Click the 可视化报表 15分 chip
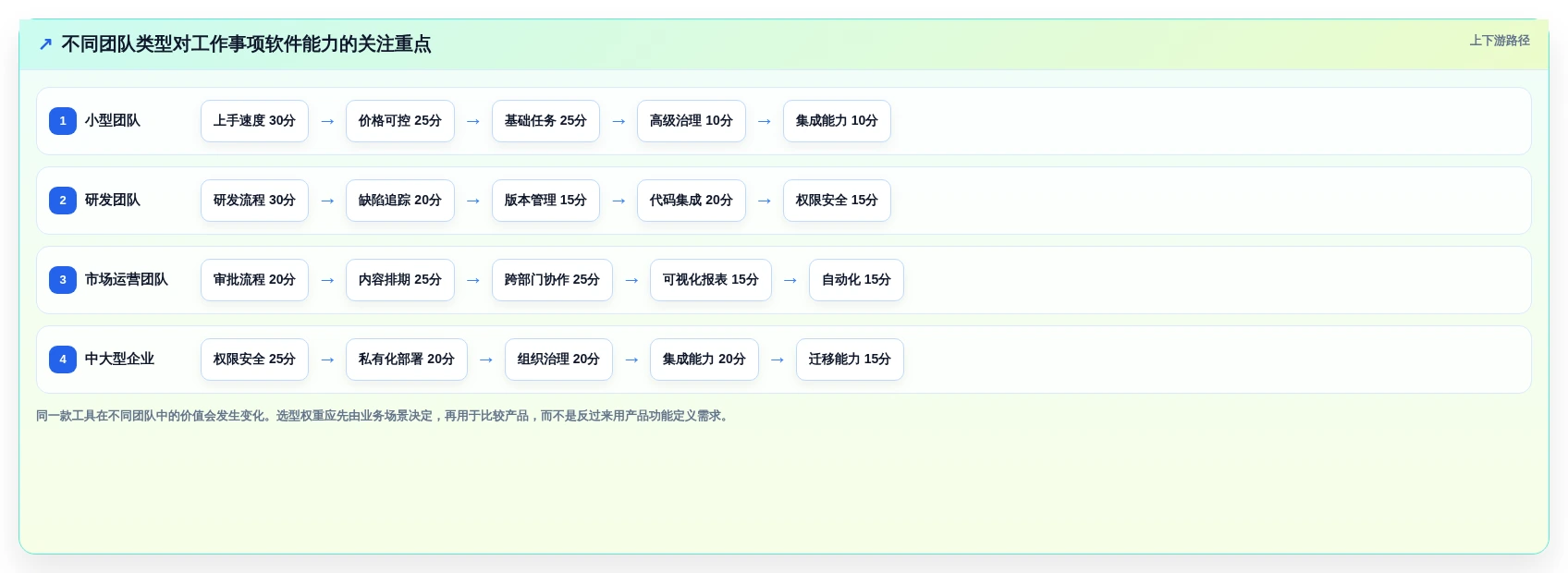1568x573 pixels. (x=711, y=280)
